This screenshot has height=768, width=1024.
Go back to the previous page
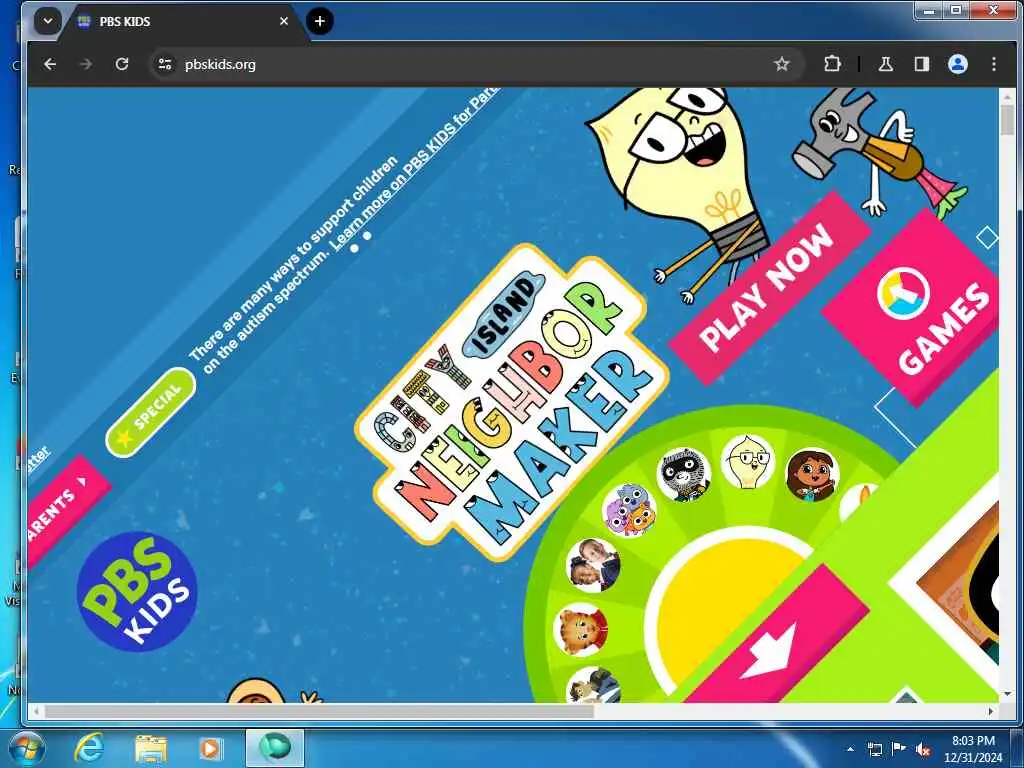pyautogui.click(x=50, y=64)
